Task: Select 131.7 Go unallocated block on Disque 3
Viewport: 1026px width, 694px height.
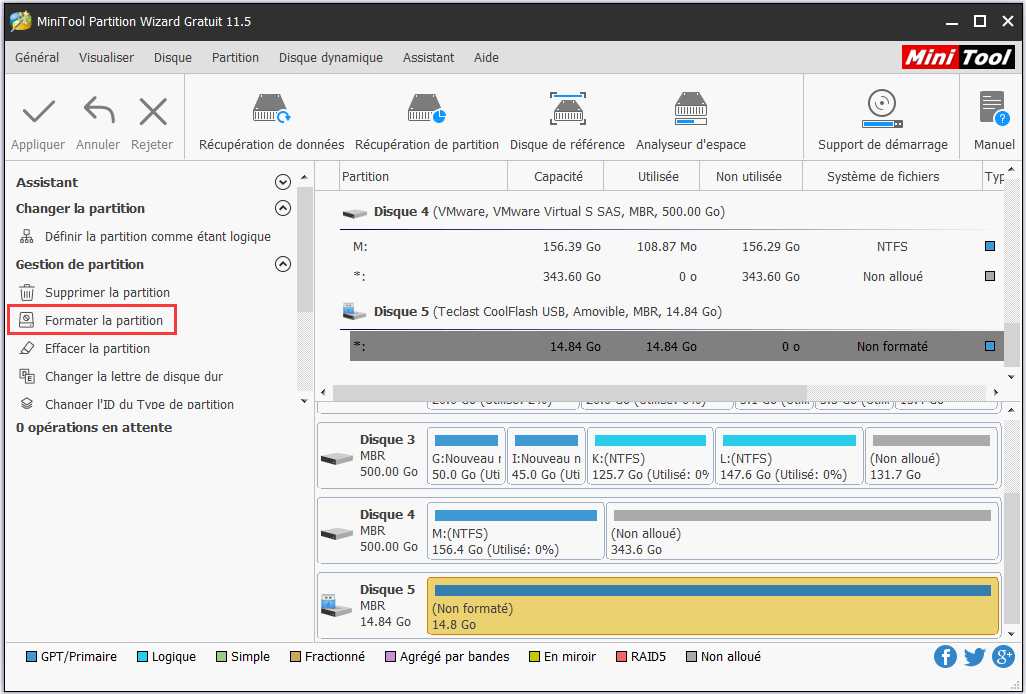Action: click(x=932, y=457)
